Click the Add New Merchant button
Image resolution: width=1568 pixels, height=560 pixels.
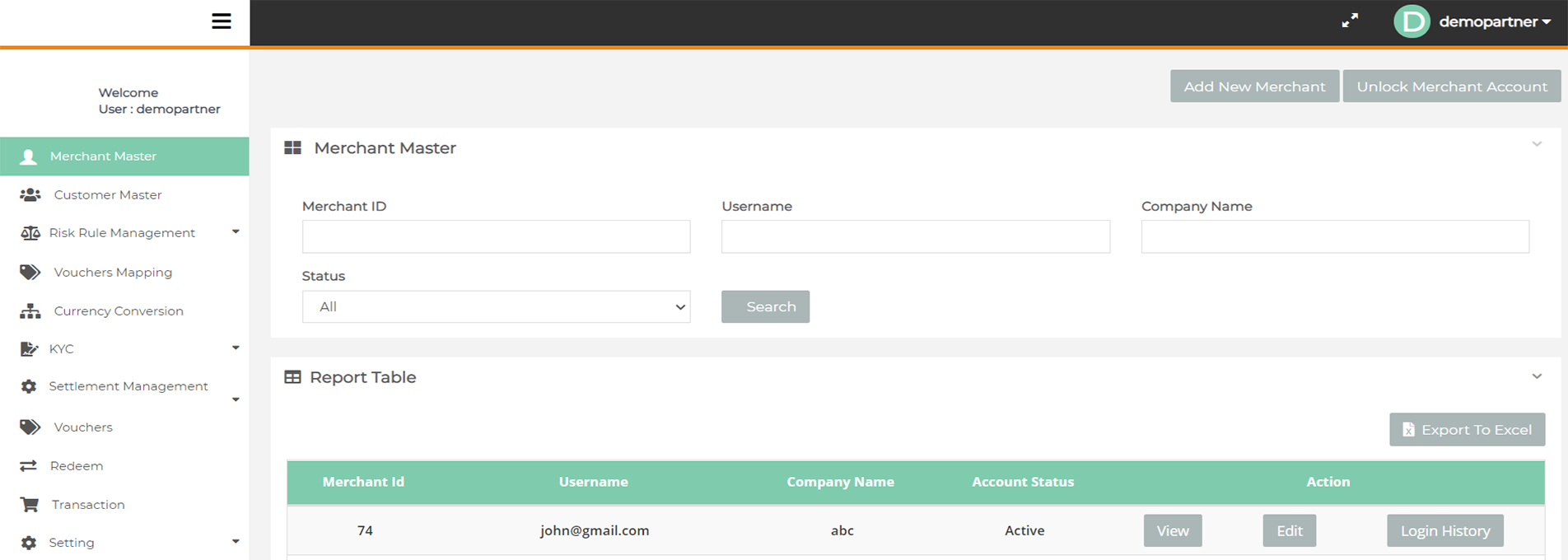pos(1254,86)
